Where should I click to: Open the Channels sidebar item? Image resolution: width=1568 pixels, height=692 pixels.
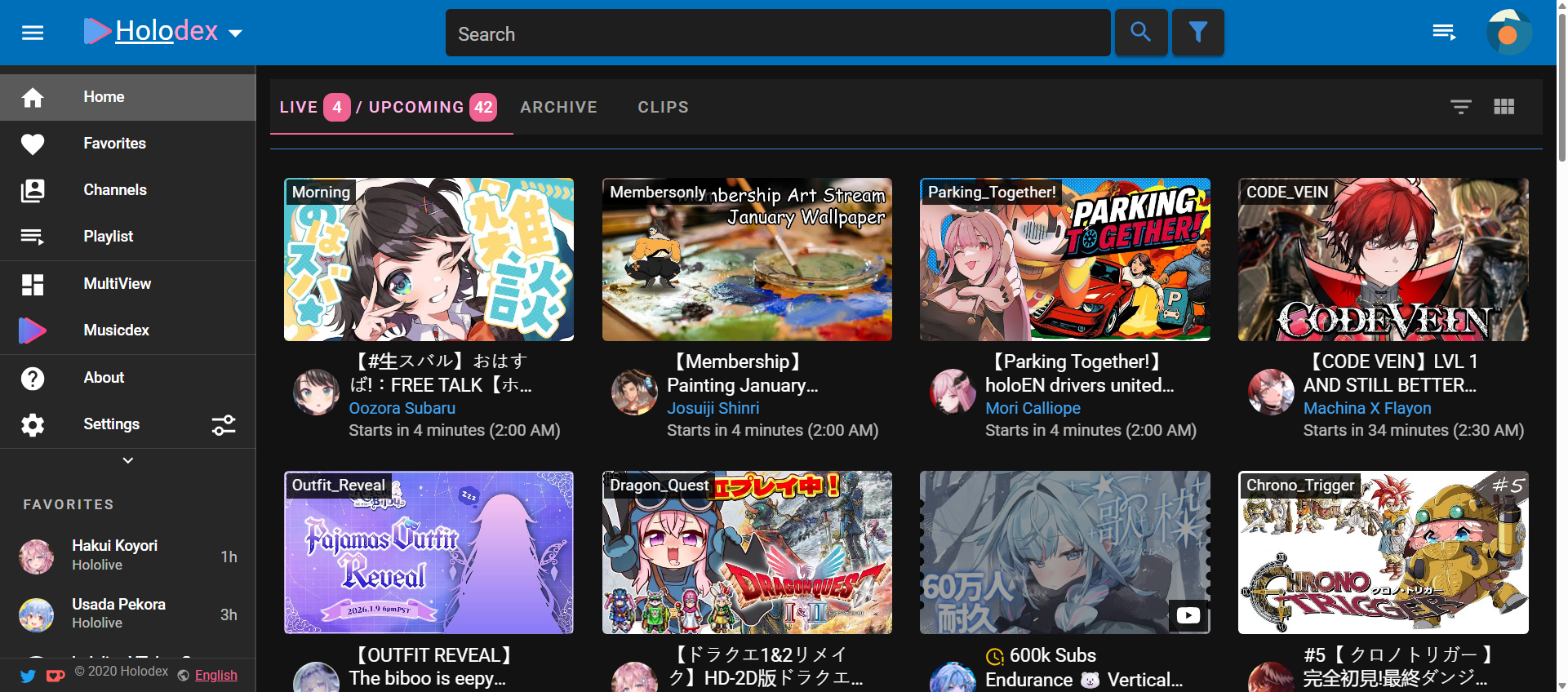tap(128, 190)
